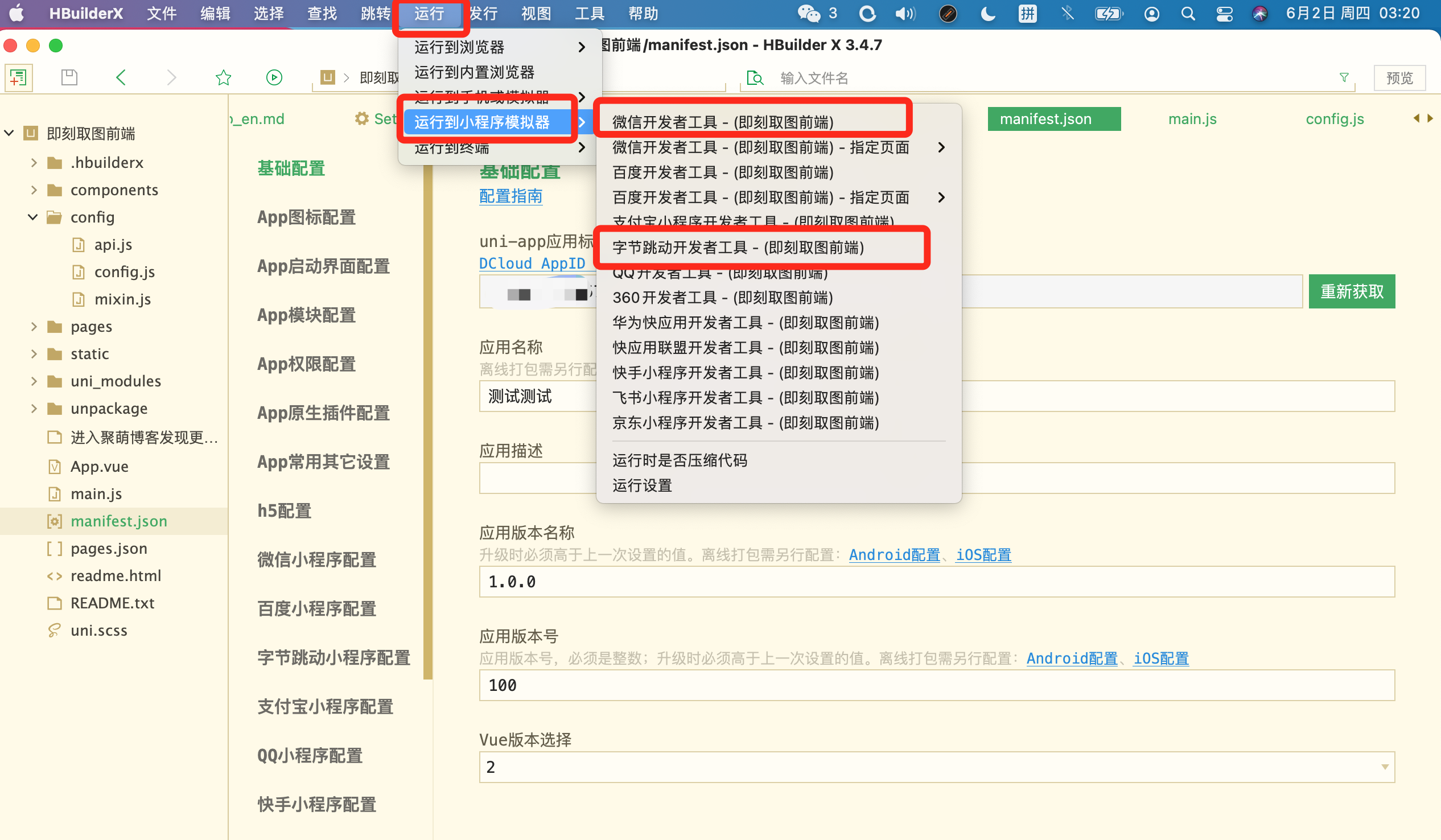Collapse the 即刻取图前端 project root
This screenshot has width=1441, height=840.
(9, 133)
